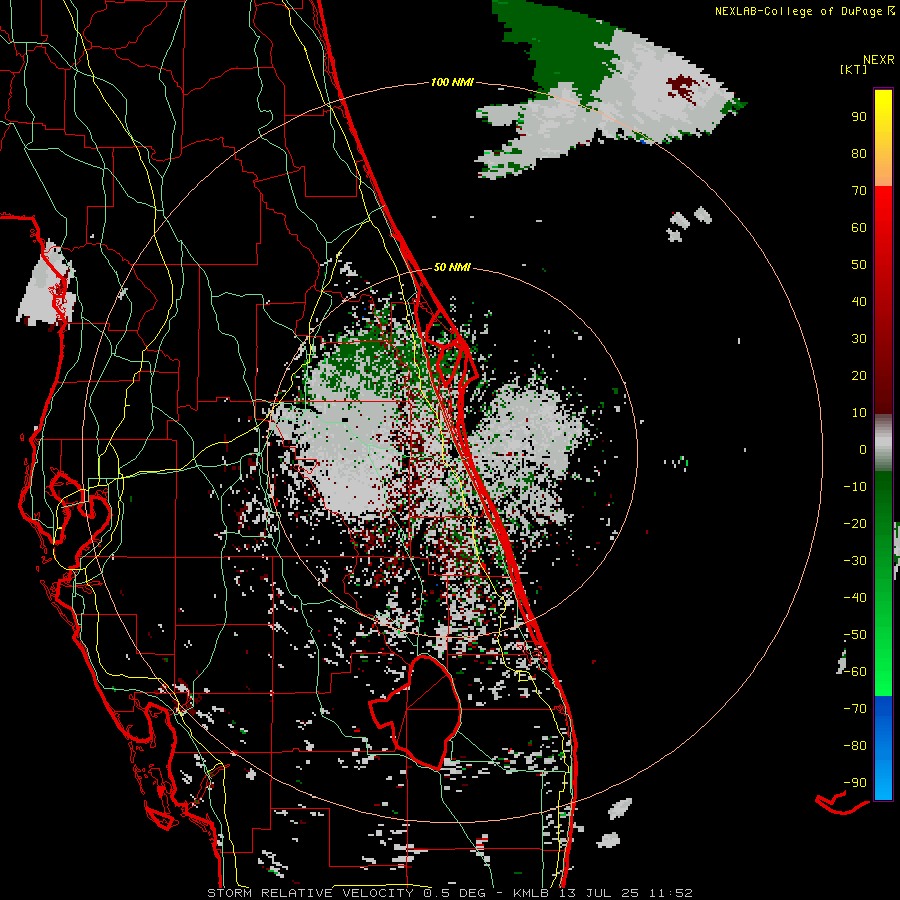This screenshot has height=900, width=900.
Task: Click the STORM RELATIVE VELOCITY caption text
Action: (313, 893)
